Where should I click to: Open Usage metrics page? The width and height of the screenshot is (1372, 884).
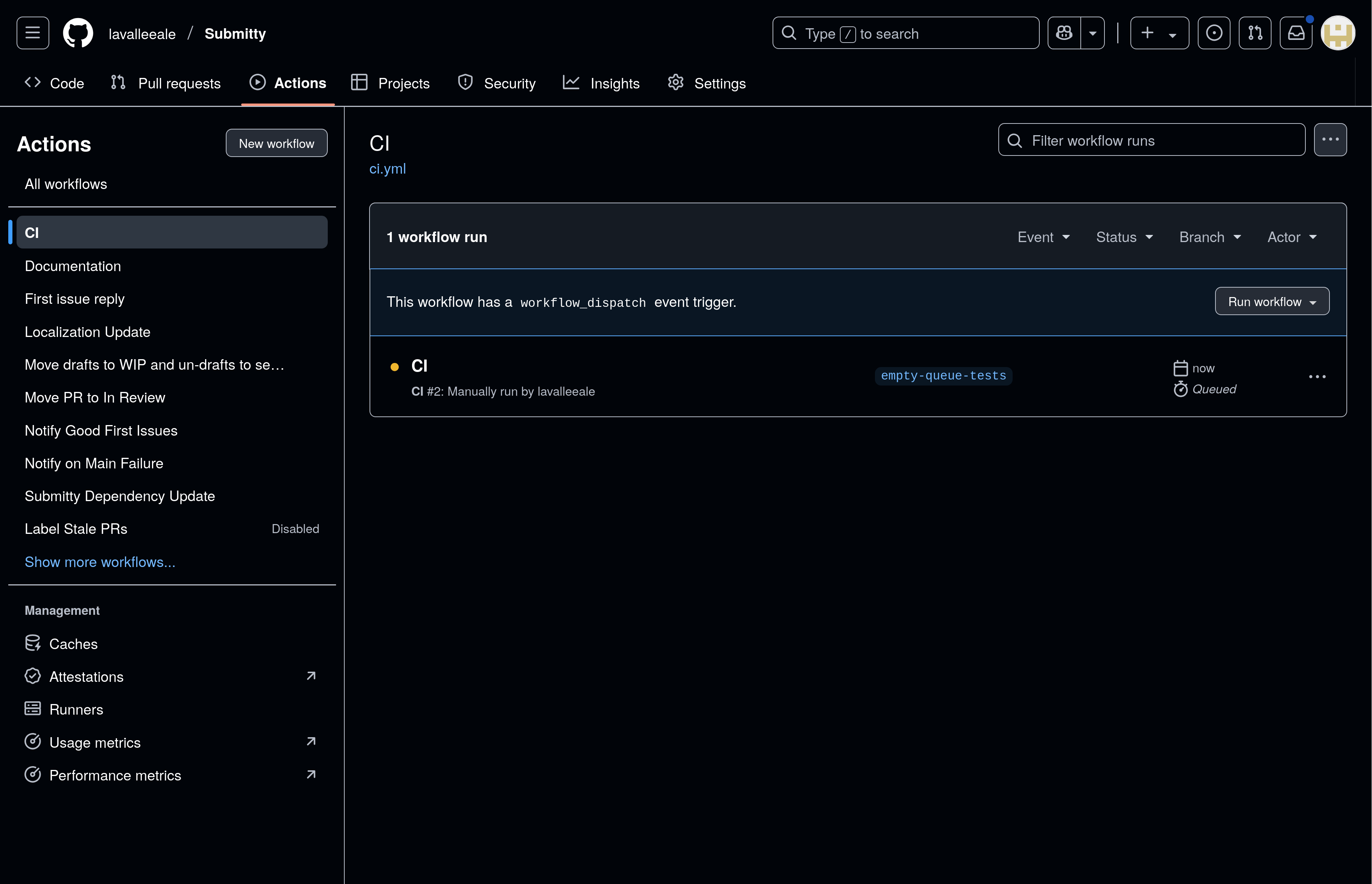click(x=172, y=742)
